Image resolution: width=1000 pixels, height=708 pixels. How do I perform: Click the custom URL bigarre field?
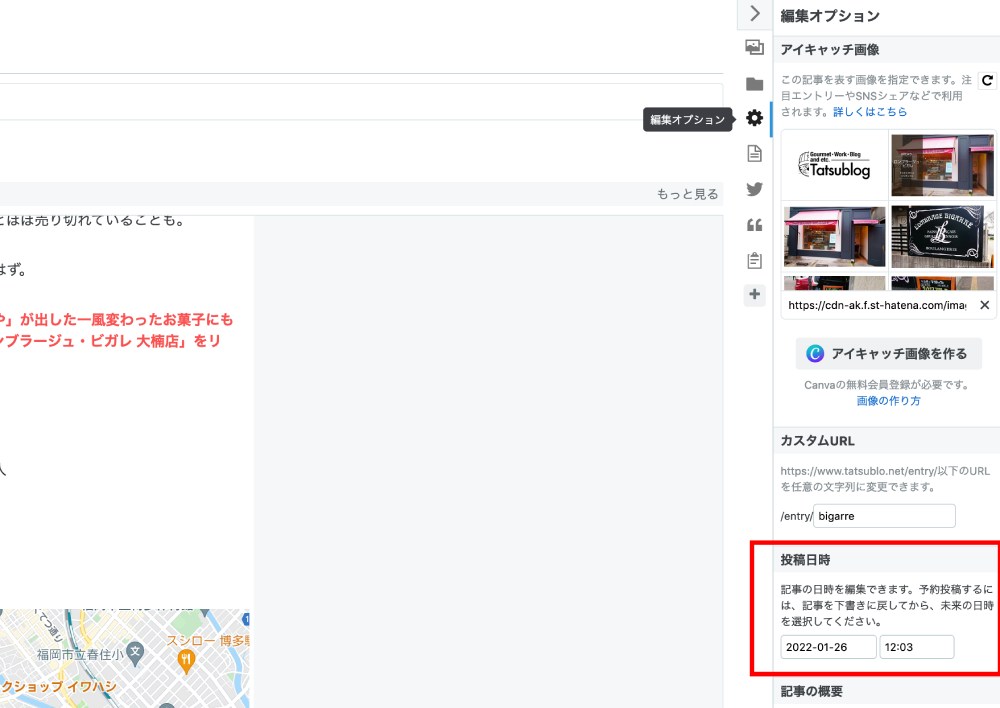coord(884,516)
